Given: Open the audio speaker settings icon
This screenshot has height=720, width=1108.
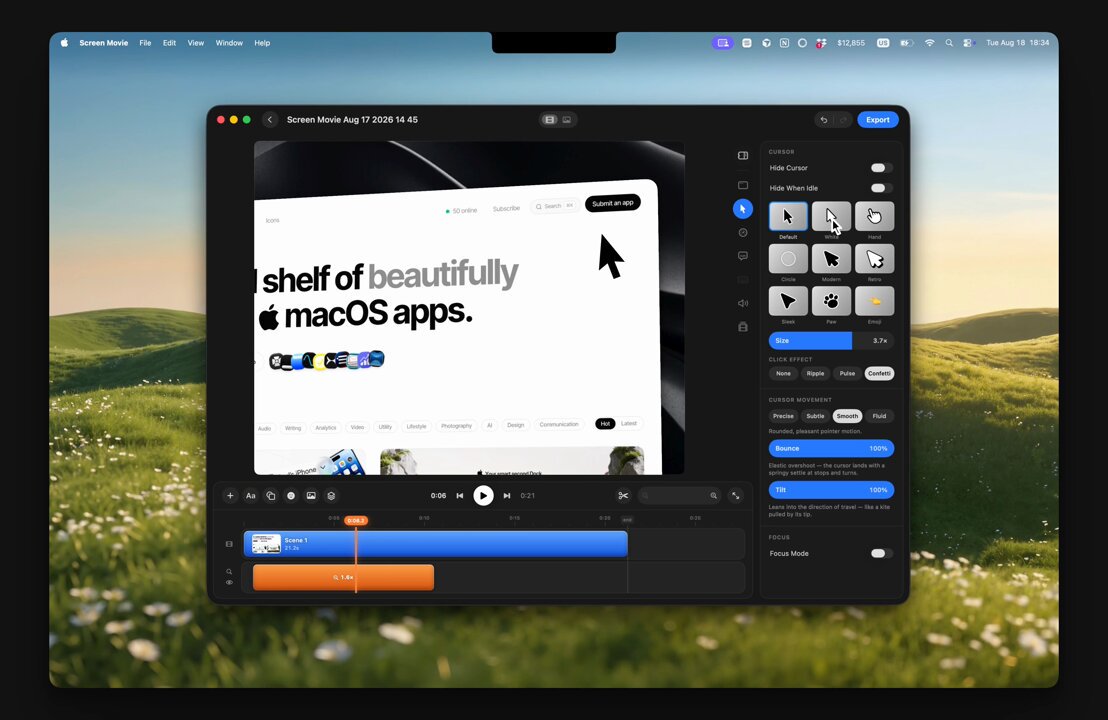Looking at the screenshot, I should [x=743, y=303].
